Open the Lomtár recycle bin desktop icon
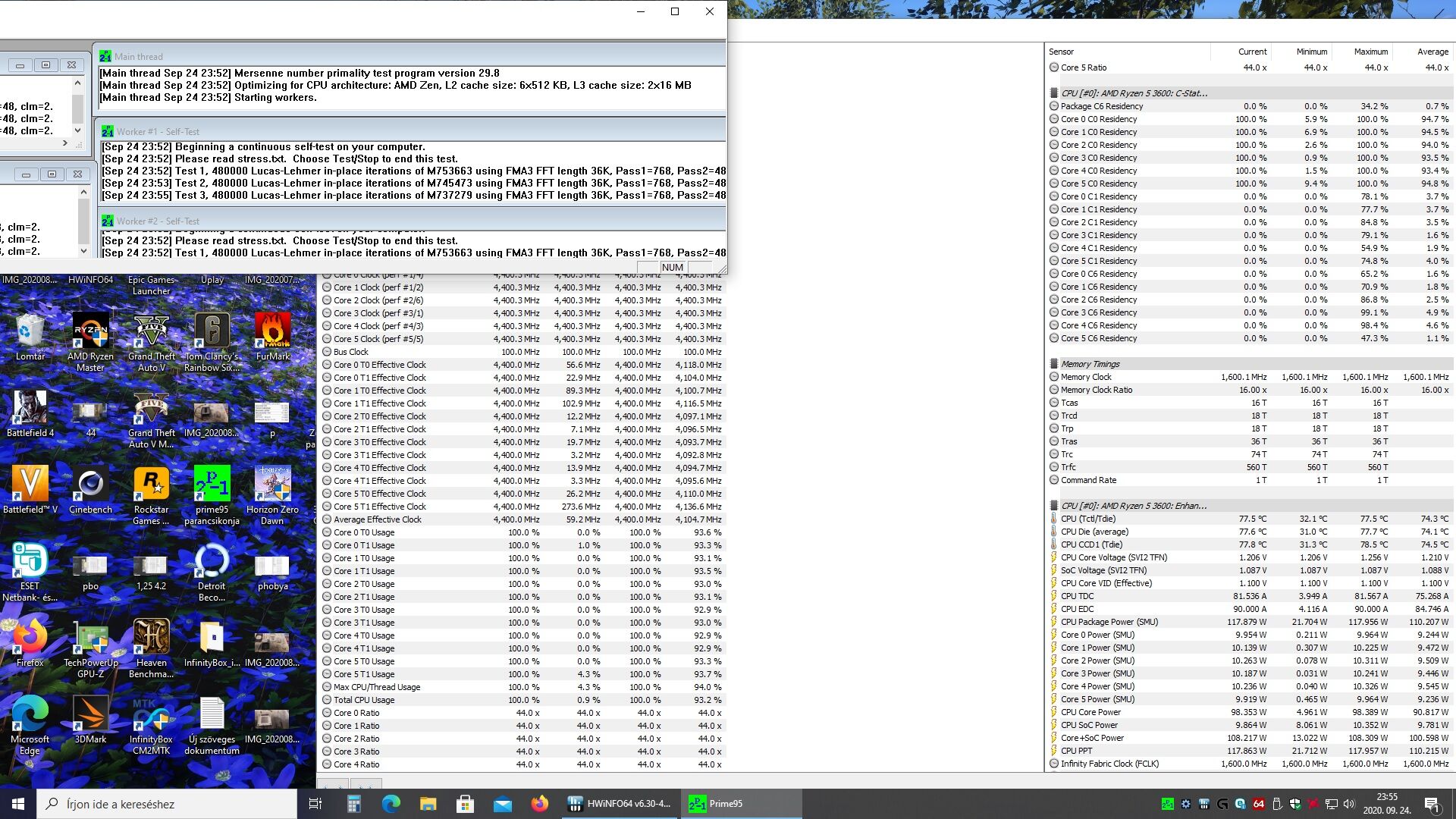This screenshot has width=1456, height=819. [x=30, y=337]
